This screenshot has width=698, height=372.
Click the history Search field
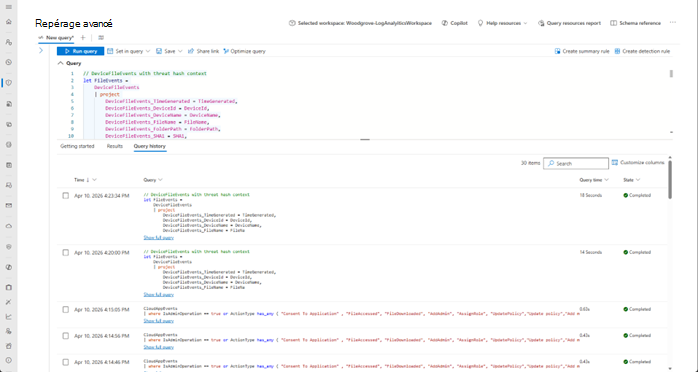click(x=576, y=164)
